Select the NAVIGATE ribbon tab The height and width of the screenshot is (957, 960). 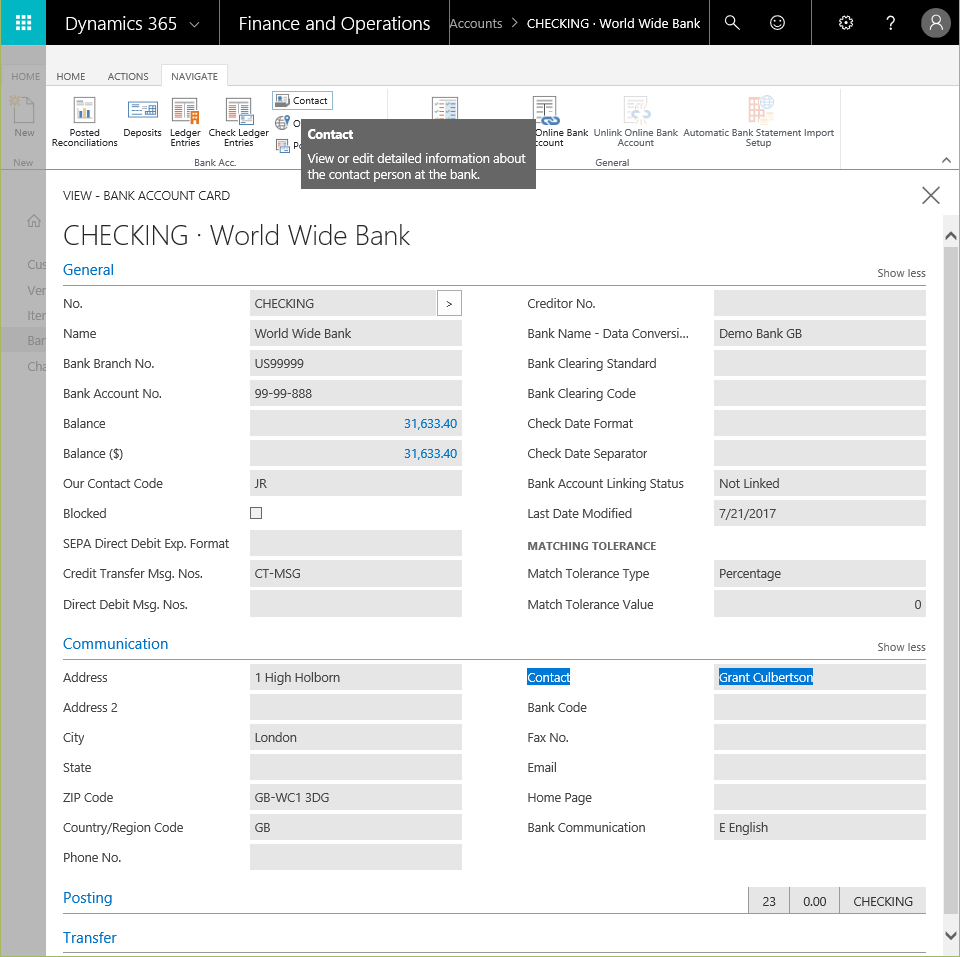(195, 77)
